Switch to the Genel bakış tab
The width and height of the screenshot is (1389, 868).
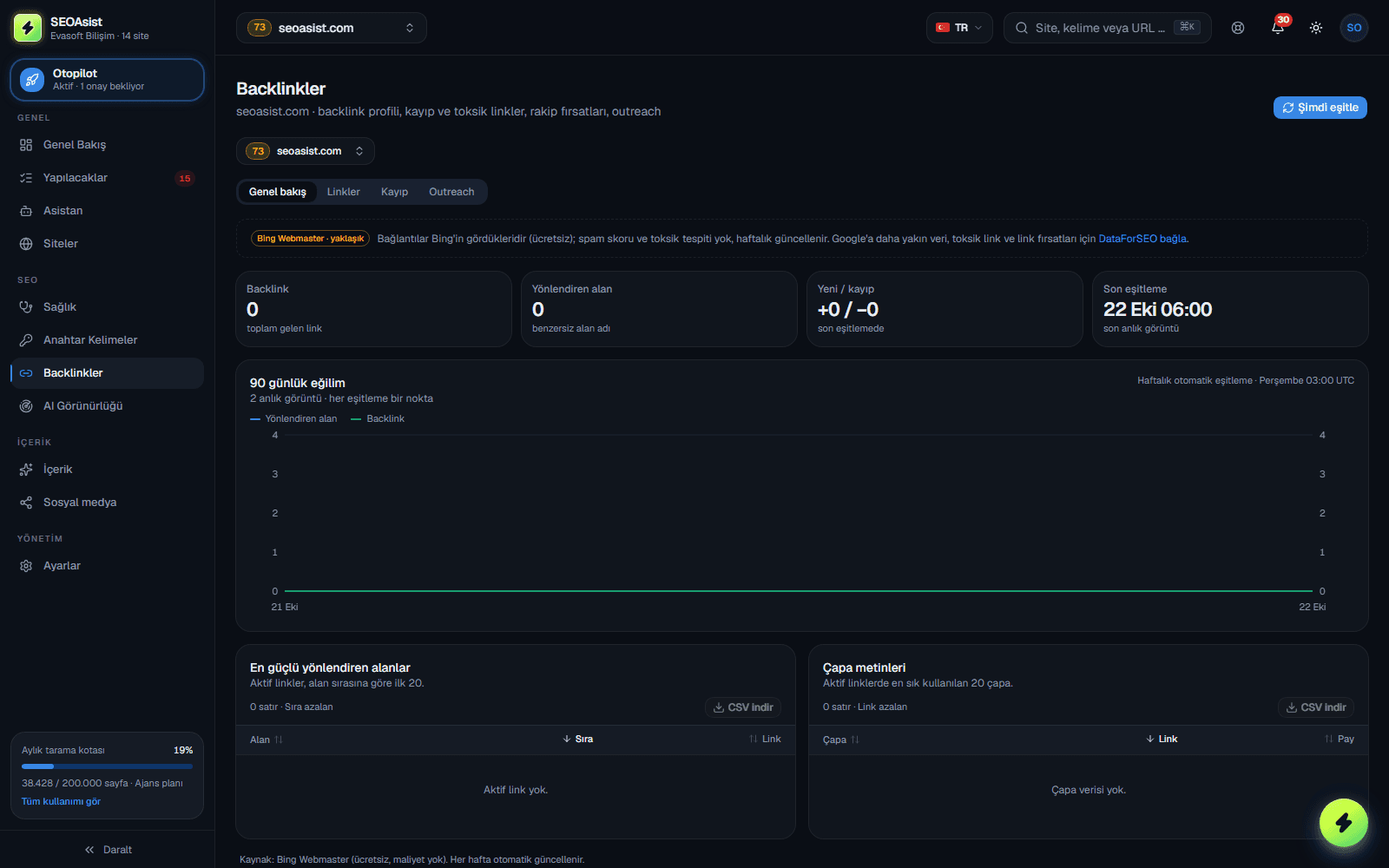(x=278, y=192)
